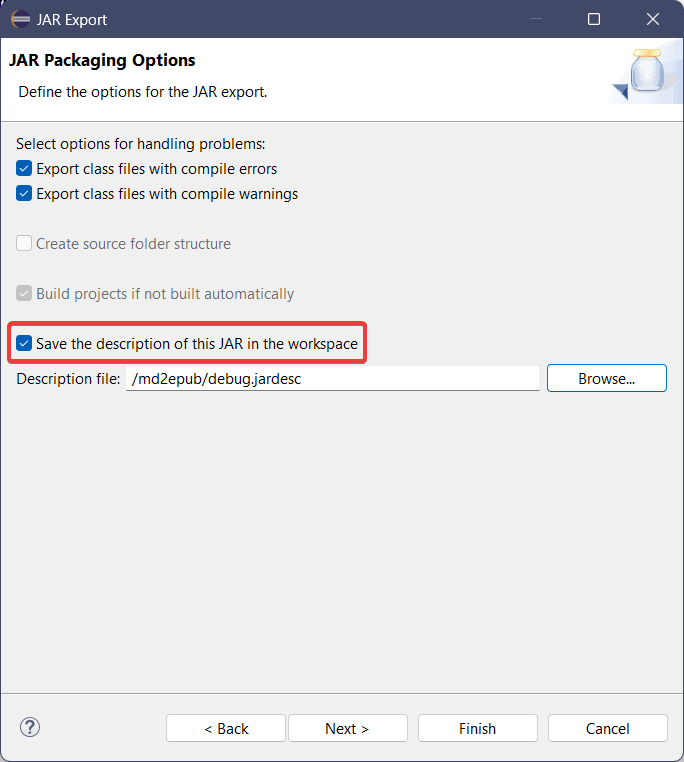Click the Description file text field
The width and height of the screenshot is (684, 762).
coord(333,379)
